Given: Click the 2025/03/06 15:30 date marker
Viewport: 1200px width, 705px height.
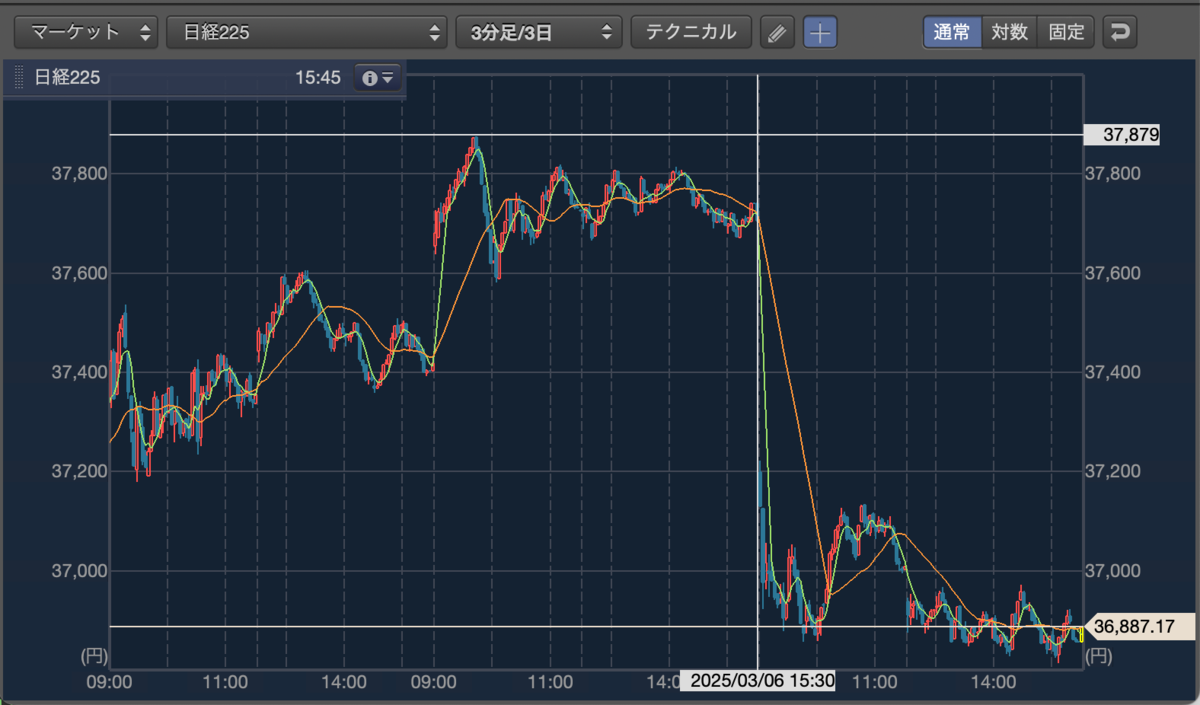Looking at the screenshot, I should [x=758, y=682].
